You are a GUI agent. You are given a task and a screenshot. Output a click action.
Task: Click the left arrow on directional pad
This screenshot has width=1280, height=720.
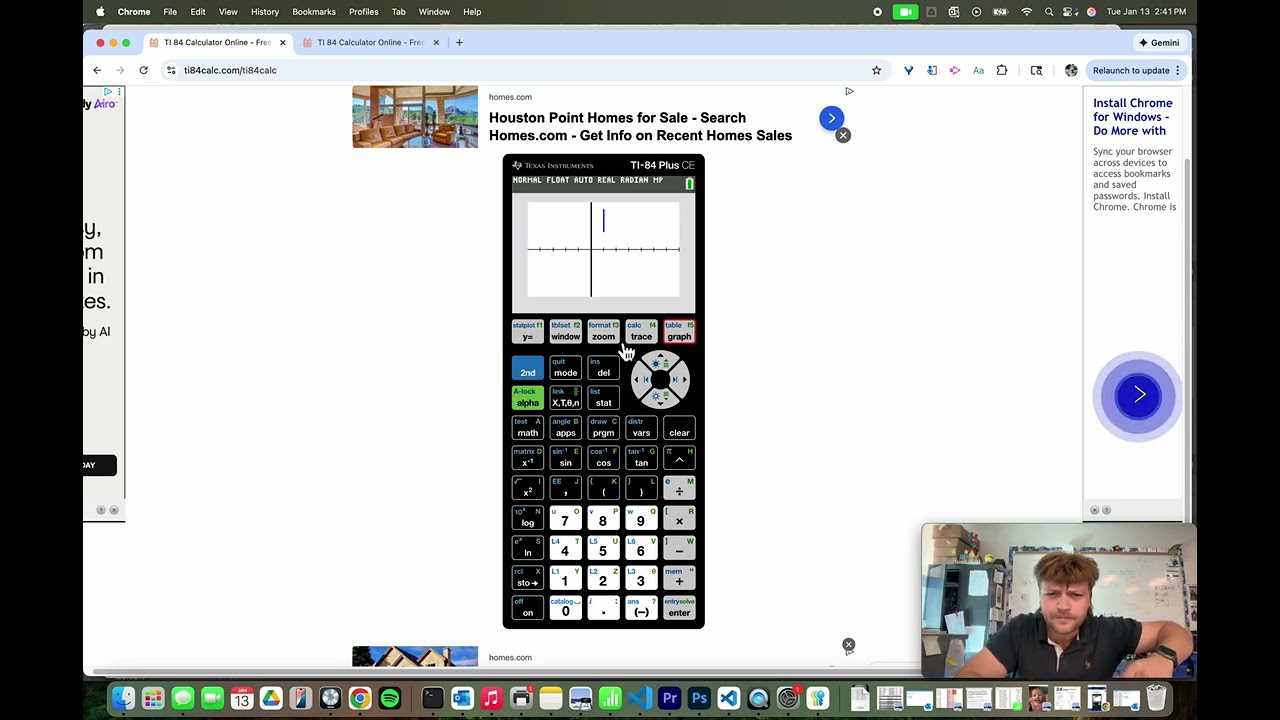(639, 379)
